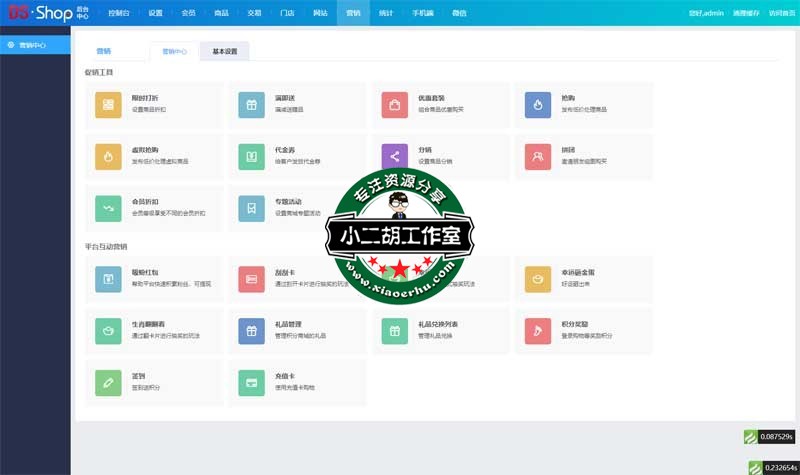Open the 代金券 voucher icon
Screen dimensions: 800x475
[251, 156]
